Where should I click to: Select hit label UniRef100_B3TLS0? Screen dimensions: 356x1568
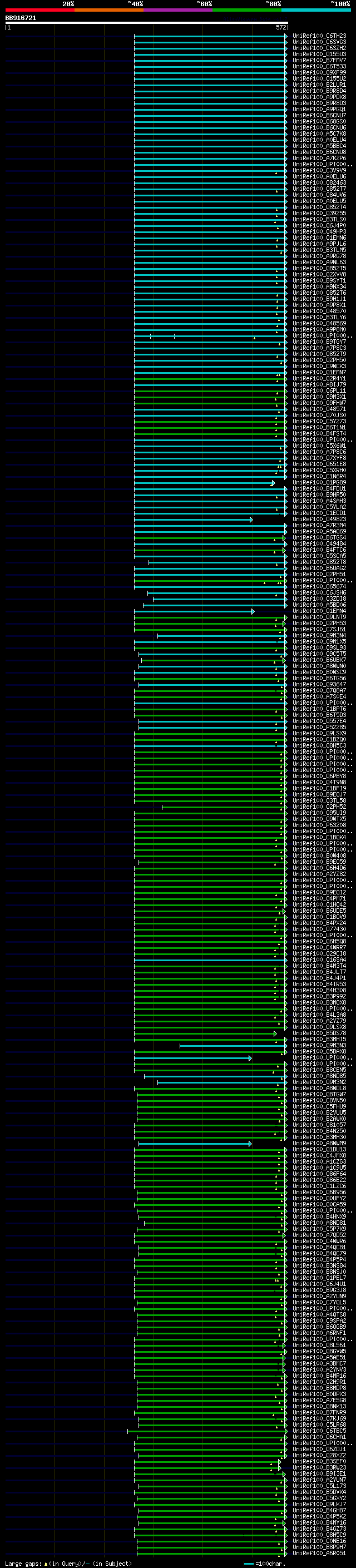tap(319, 219)
